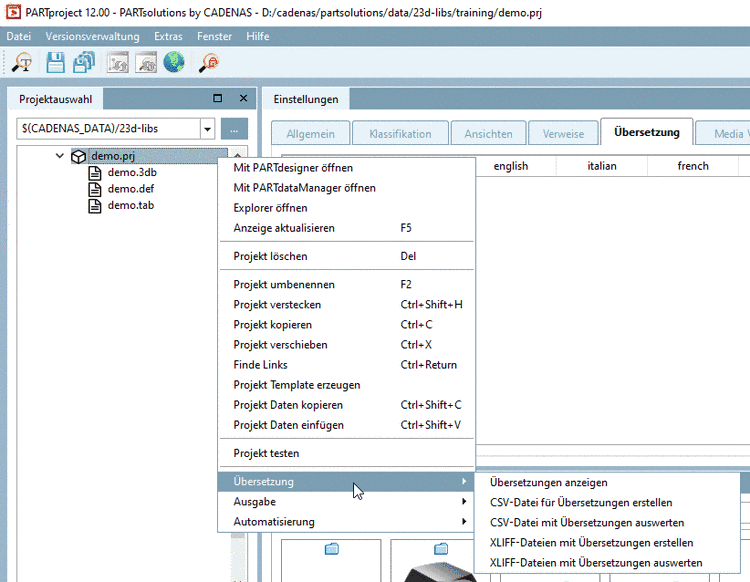Image resolution: width=750 pixels, height=582 pixels.
Task: Close the Projektauswahl panel
Action: (243, 98)
